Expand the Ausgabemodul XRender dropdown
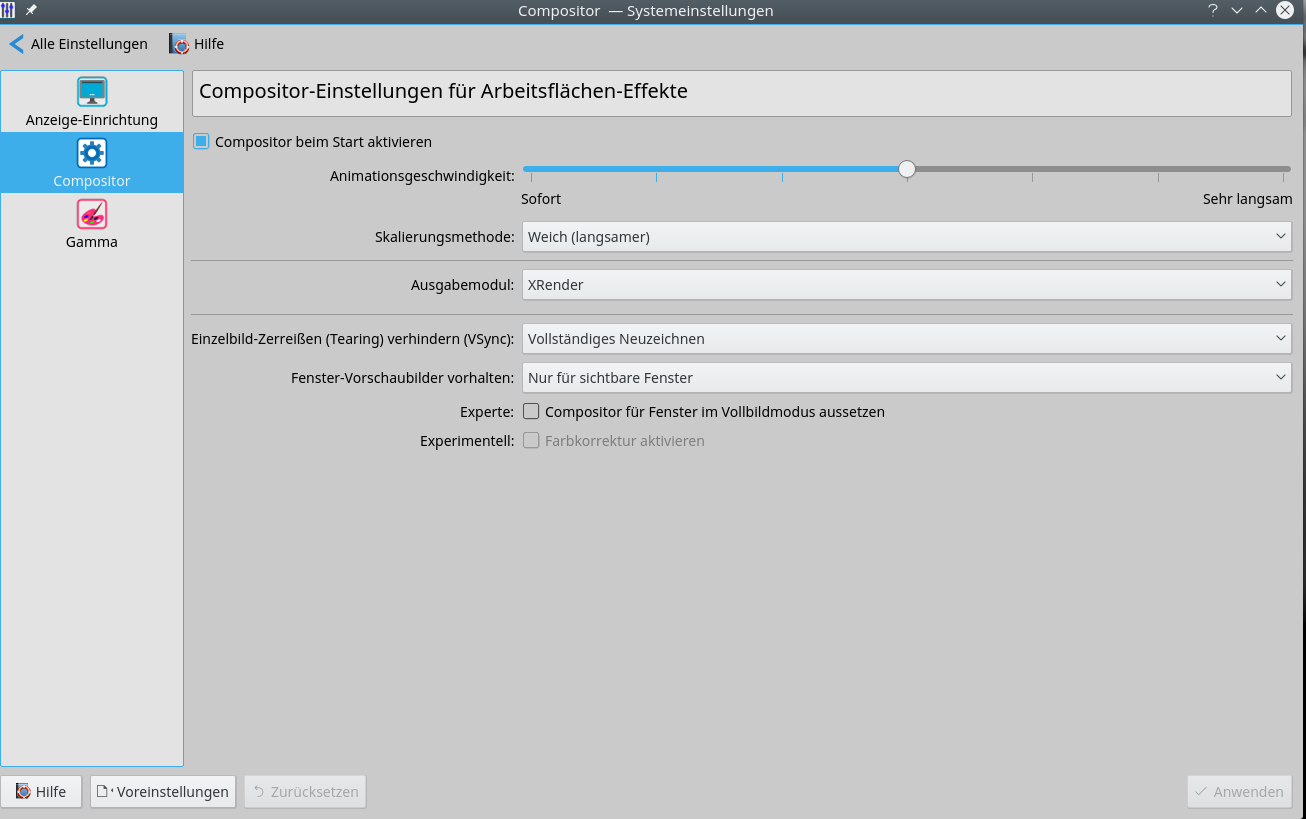The image size is (1306, 819). point(906,285)
